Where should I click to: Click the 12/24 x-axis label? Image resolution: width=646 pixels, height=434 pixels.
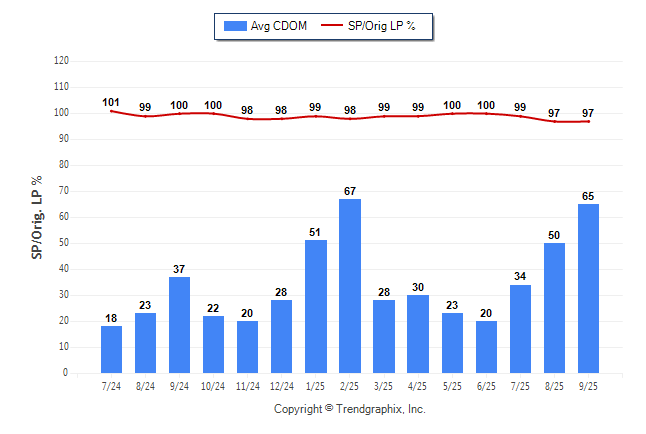[x=282, y=384]
